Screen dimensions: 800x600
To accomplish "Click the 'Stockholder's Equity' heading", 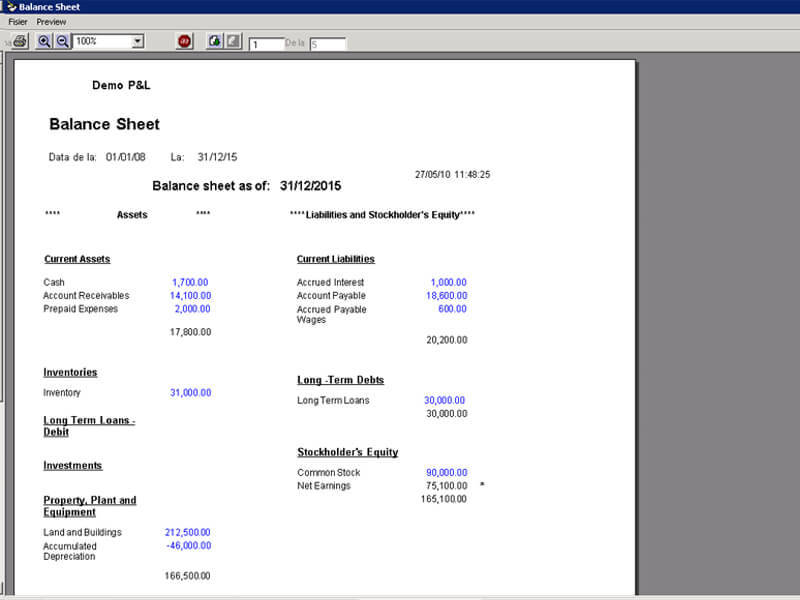I will click(347, 452).
